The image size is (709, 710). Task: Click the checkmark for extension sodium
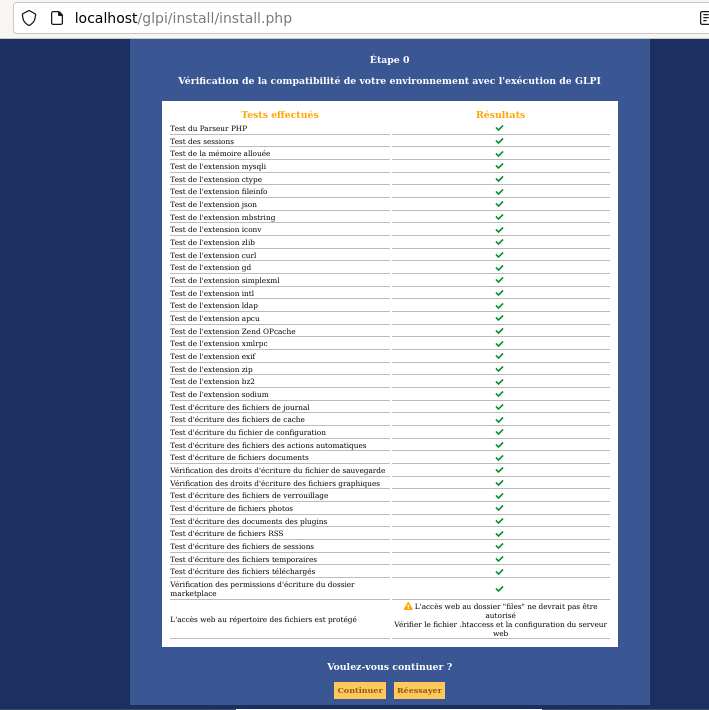click(x=499, y=394)
